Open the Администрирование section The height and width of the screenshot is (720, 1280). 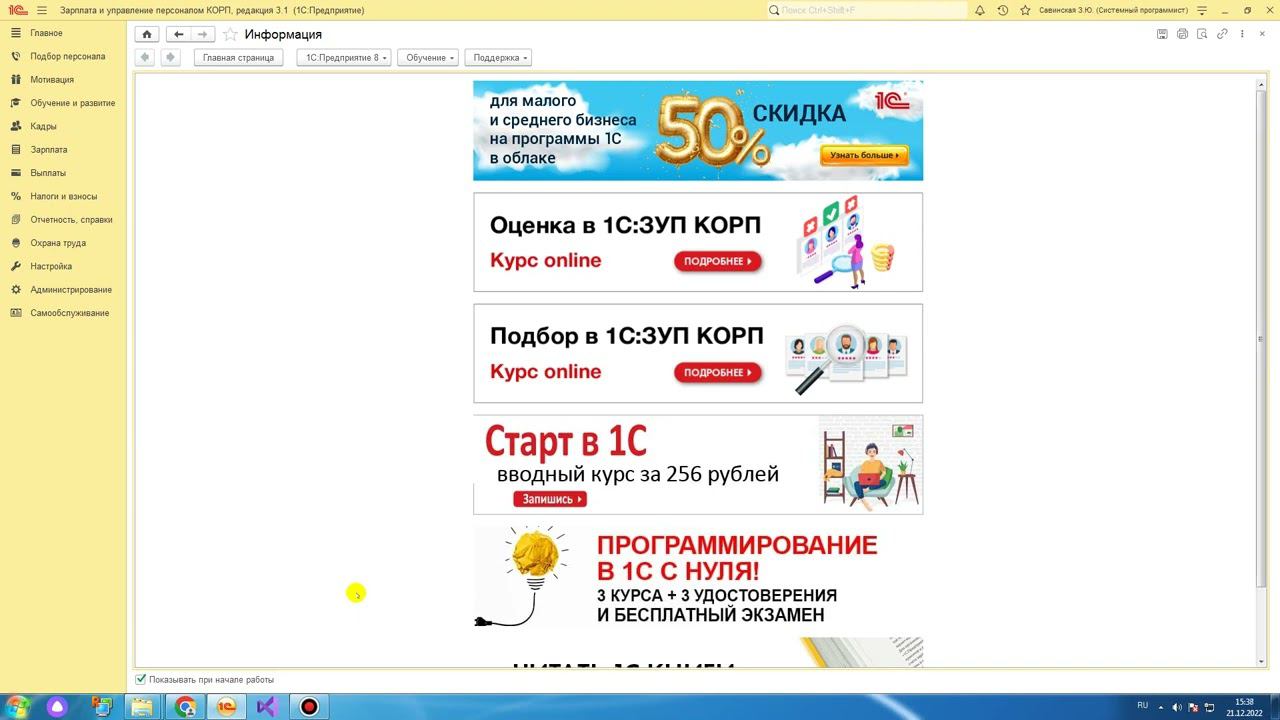(x=63, y=290)
